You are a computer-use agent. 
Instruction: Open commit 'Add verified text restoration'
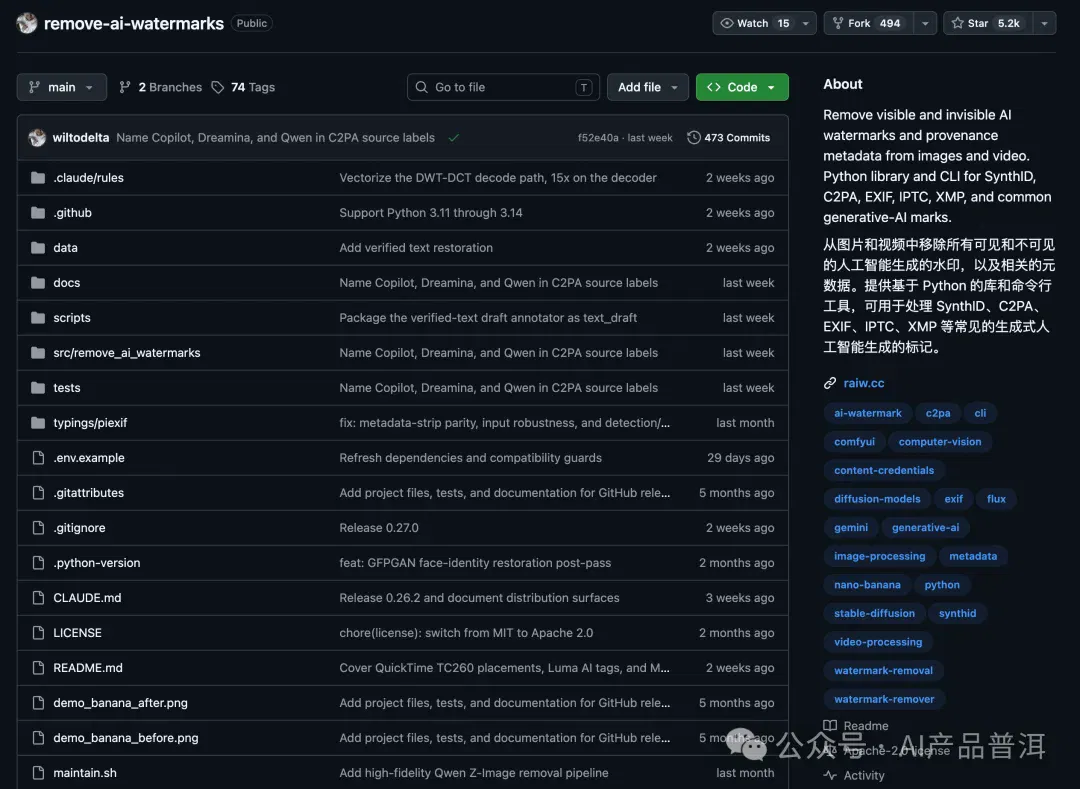click(x=416, y=248)
